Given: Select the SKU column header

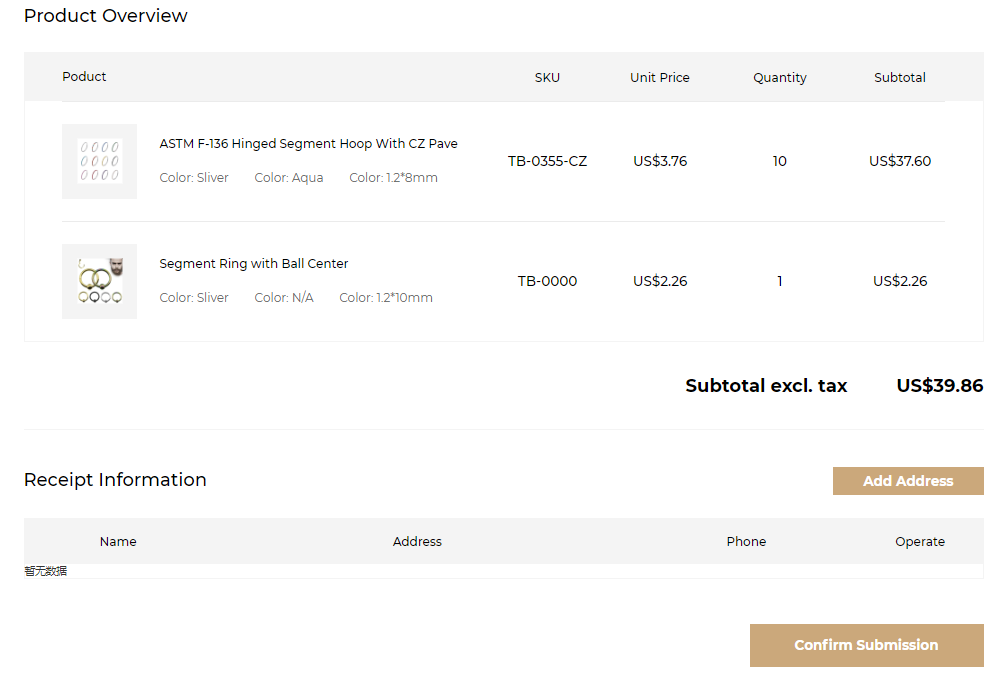Looking at the screenshot, I should [x=547, y=77].
